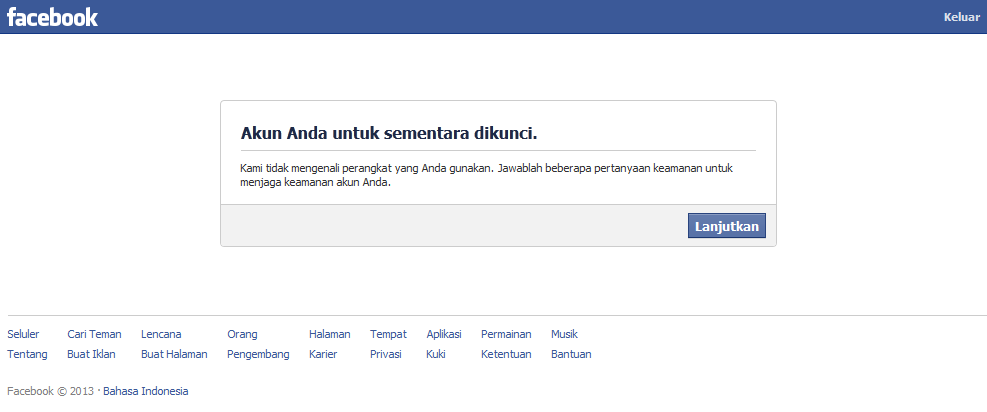The height and width of the screenshot is (412, 987).
Task: Click the heading 'Akun Anda untuk sementara dikunci.'
Action: (x=389, y=133)
